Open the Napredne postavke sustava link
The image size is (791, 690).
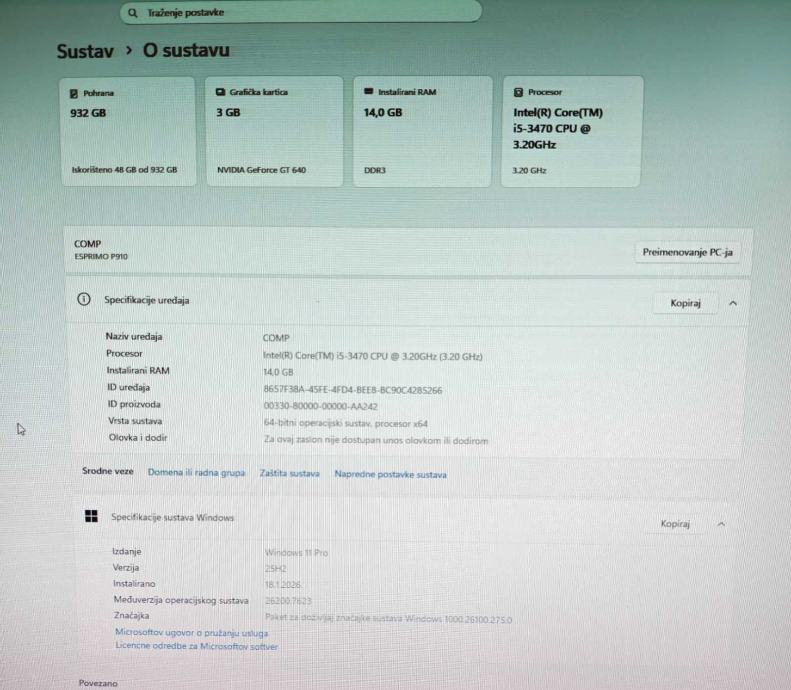click(390, 474)
